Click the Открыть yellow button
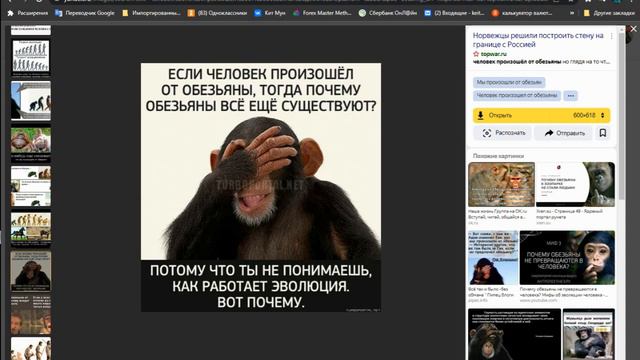Screen dimensions: 640x360 pyautogui.click(x=542, y=116)
